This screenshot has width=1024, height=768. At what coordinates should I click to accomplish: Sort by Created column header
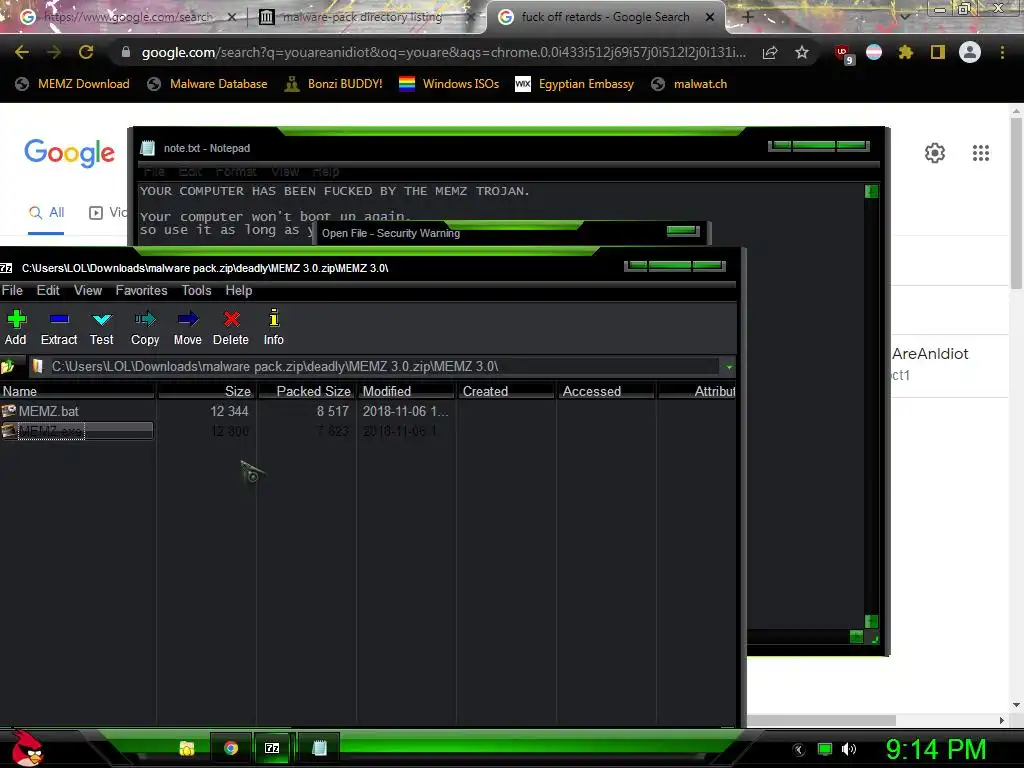click(x=506, y=391)
